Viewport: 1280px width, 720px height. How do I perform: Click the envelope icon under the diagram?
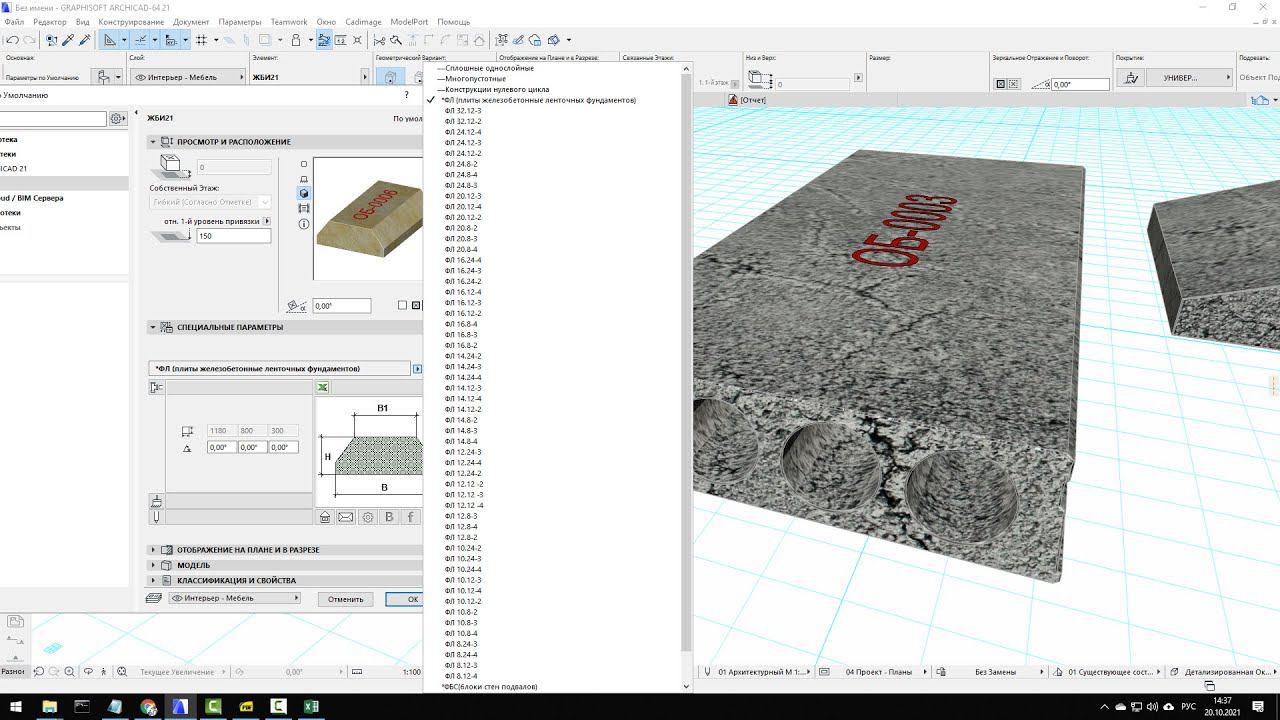coord(346,517)
